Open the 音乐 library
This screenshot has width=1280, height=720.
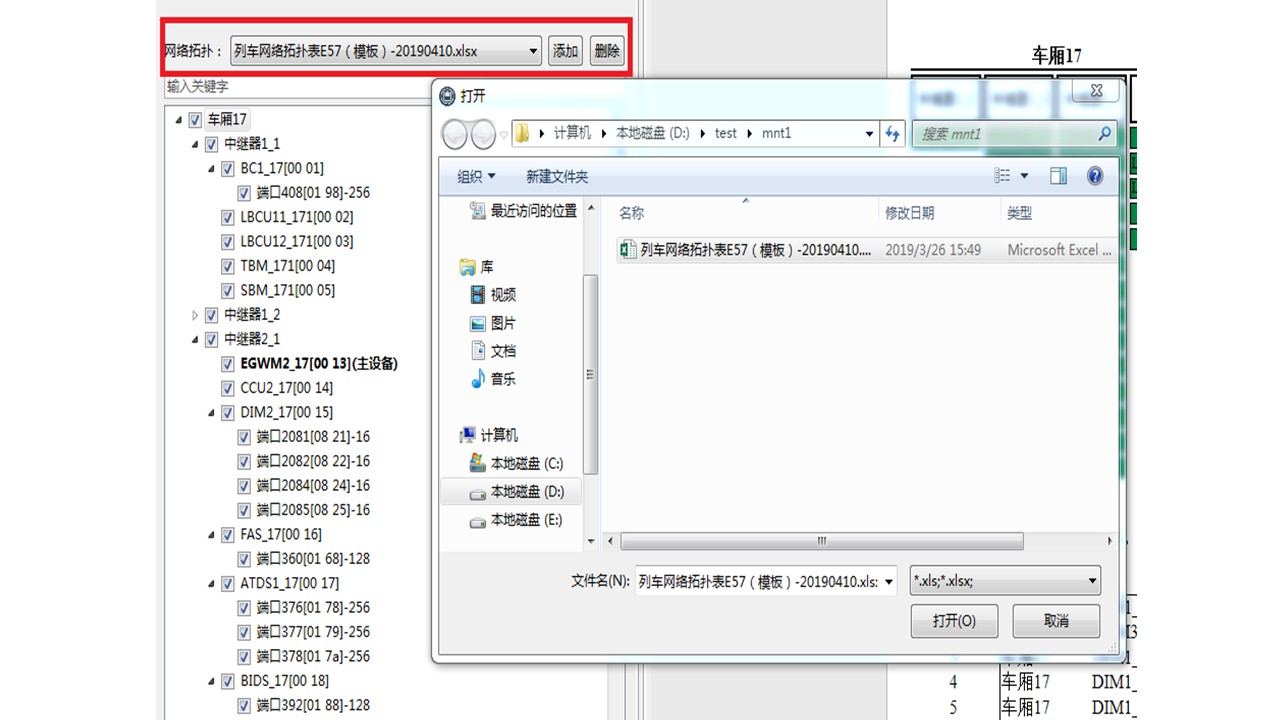tap(493, 379)
